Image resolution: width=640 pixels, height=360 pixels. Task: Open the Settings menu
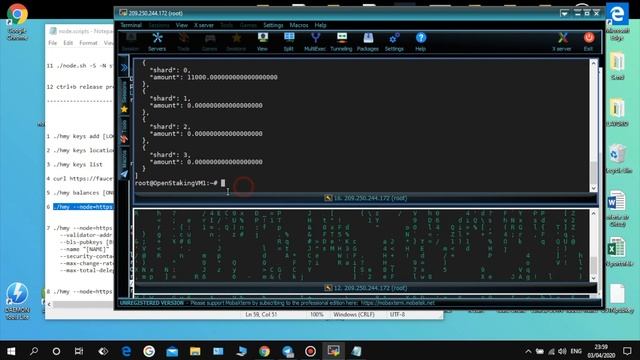pyautogui.click(x=273, y=25)
